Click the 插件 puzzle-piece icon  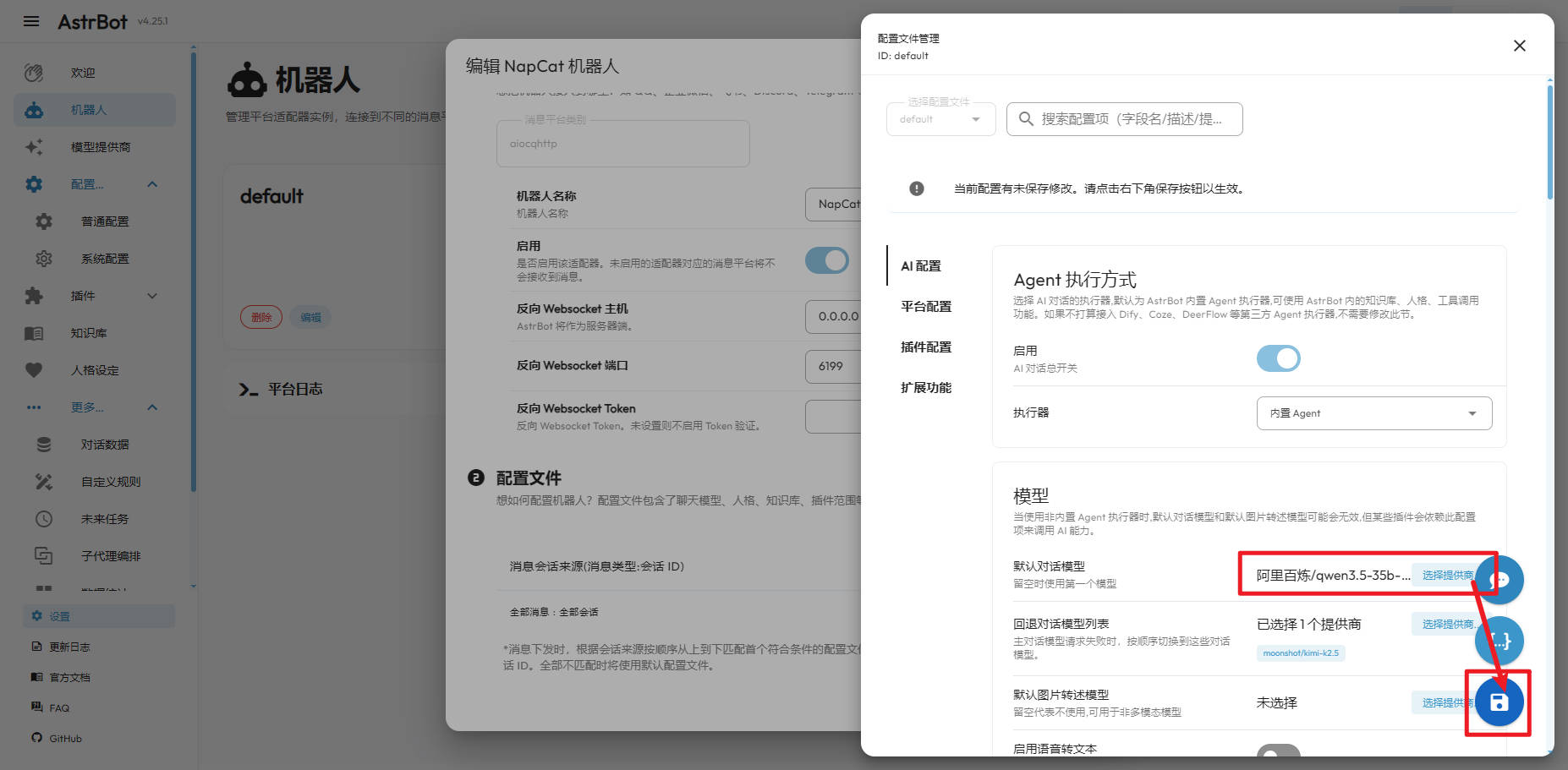(x=34, y=296)
